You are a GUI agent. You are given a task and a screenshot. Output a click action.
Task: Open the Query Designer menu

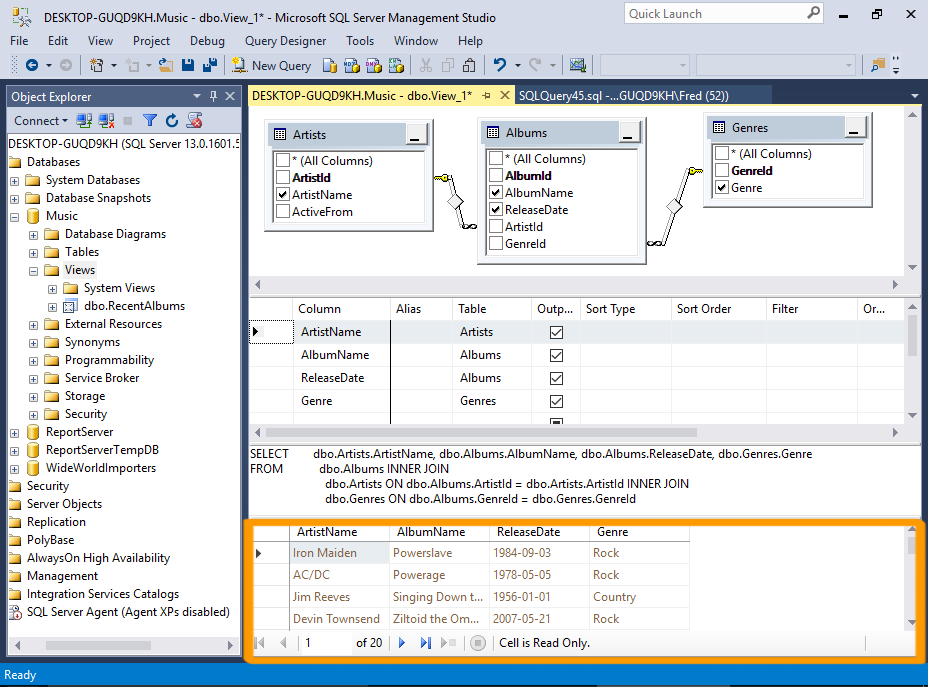(285, 41)
